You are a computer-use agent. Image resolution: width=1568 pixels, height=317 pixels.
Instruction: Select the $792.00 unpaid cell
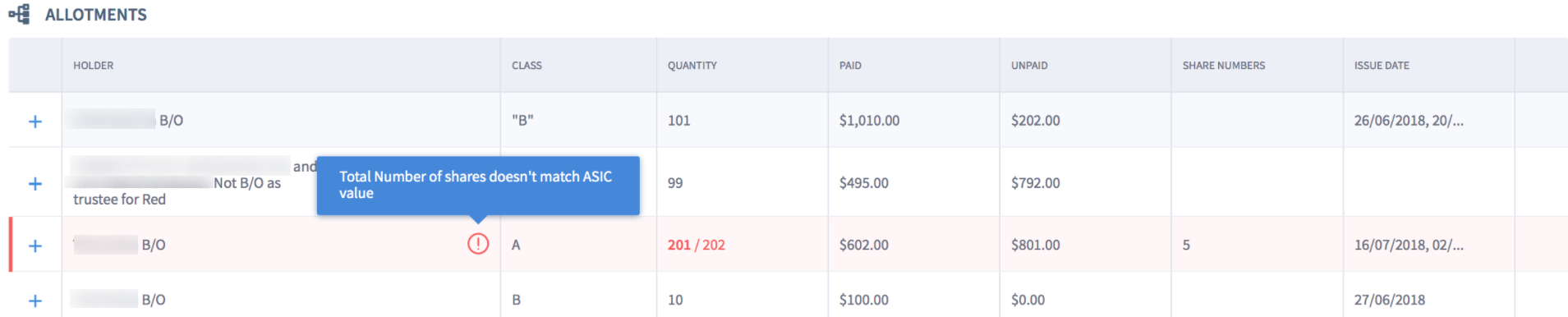pyautogui.click(x=1035, y=183)
